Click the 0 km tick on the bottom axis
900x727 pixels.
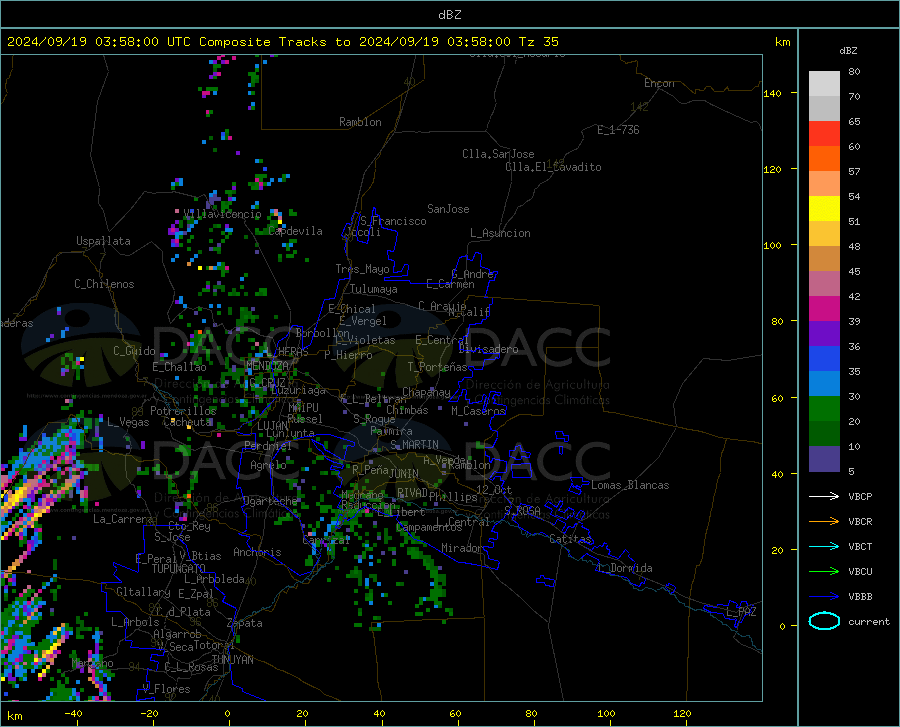[x=228, y=714]
